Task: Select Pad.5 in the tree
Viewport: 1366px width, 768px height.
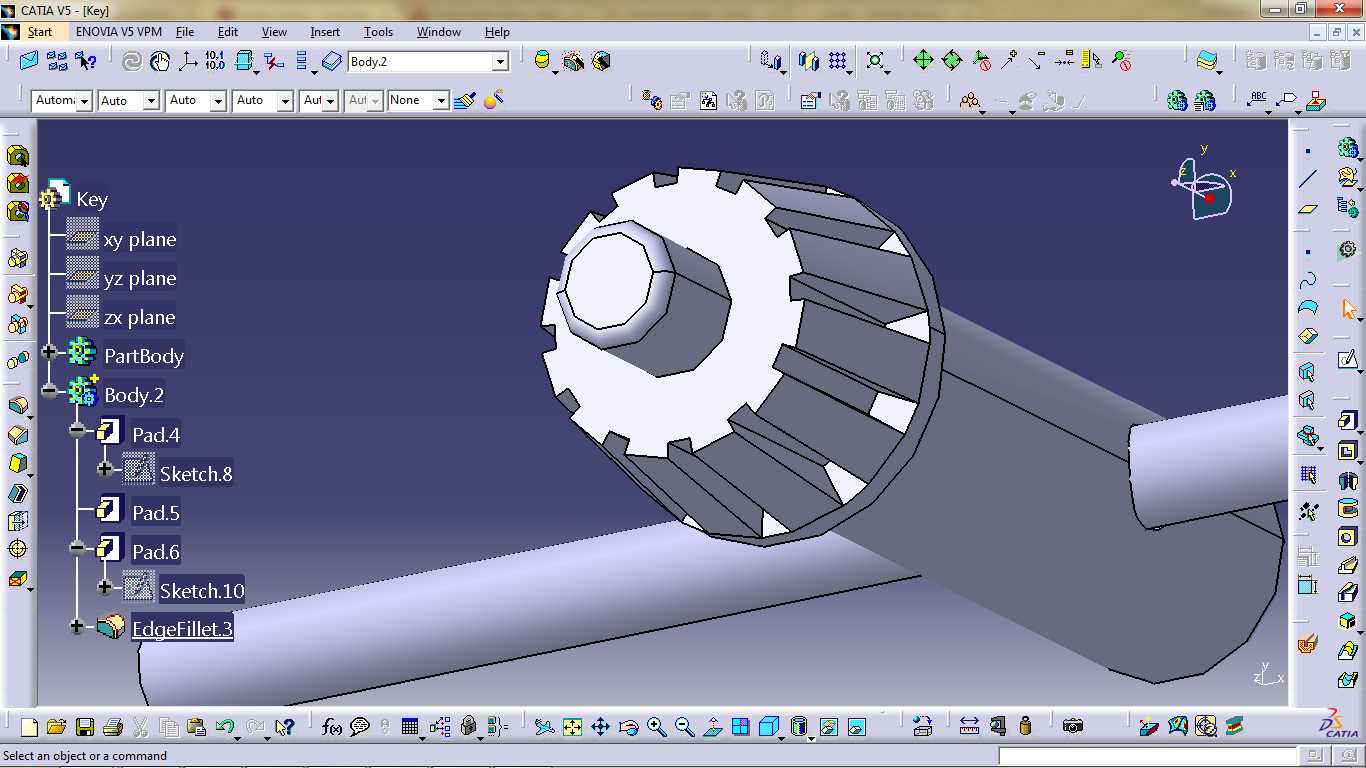Action: tap(156, 513)
